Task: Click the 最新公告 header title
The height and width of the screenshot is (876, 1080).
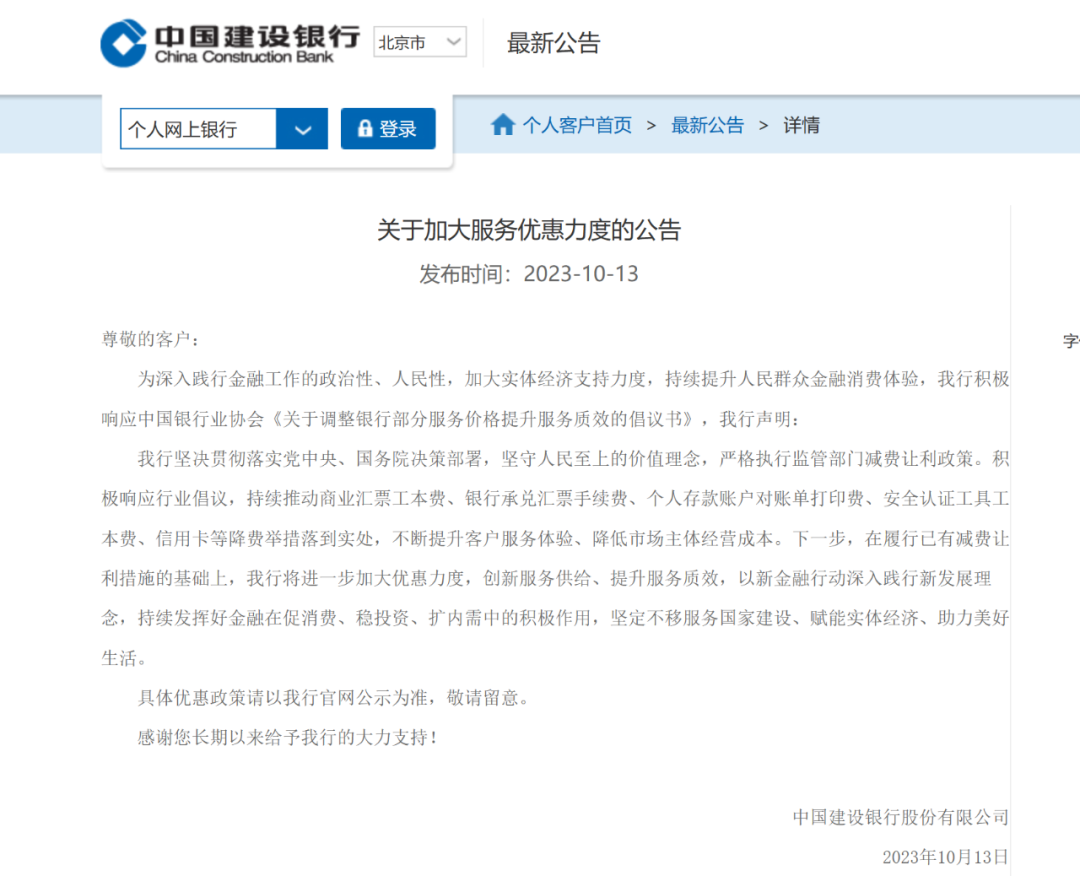Action: click(554, 43)
